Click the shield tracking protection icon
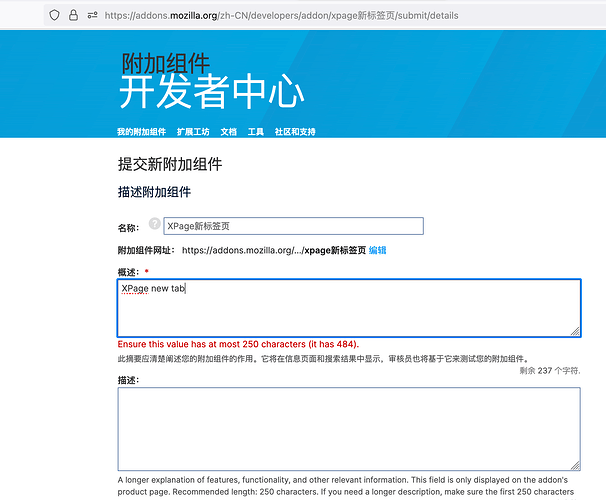 pos(54,15)
